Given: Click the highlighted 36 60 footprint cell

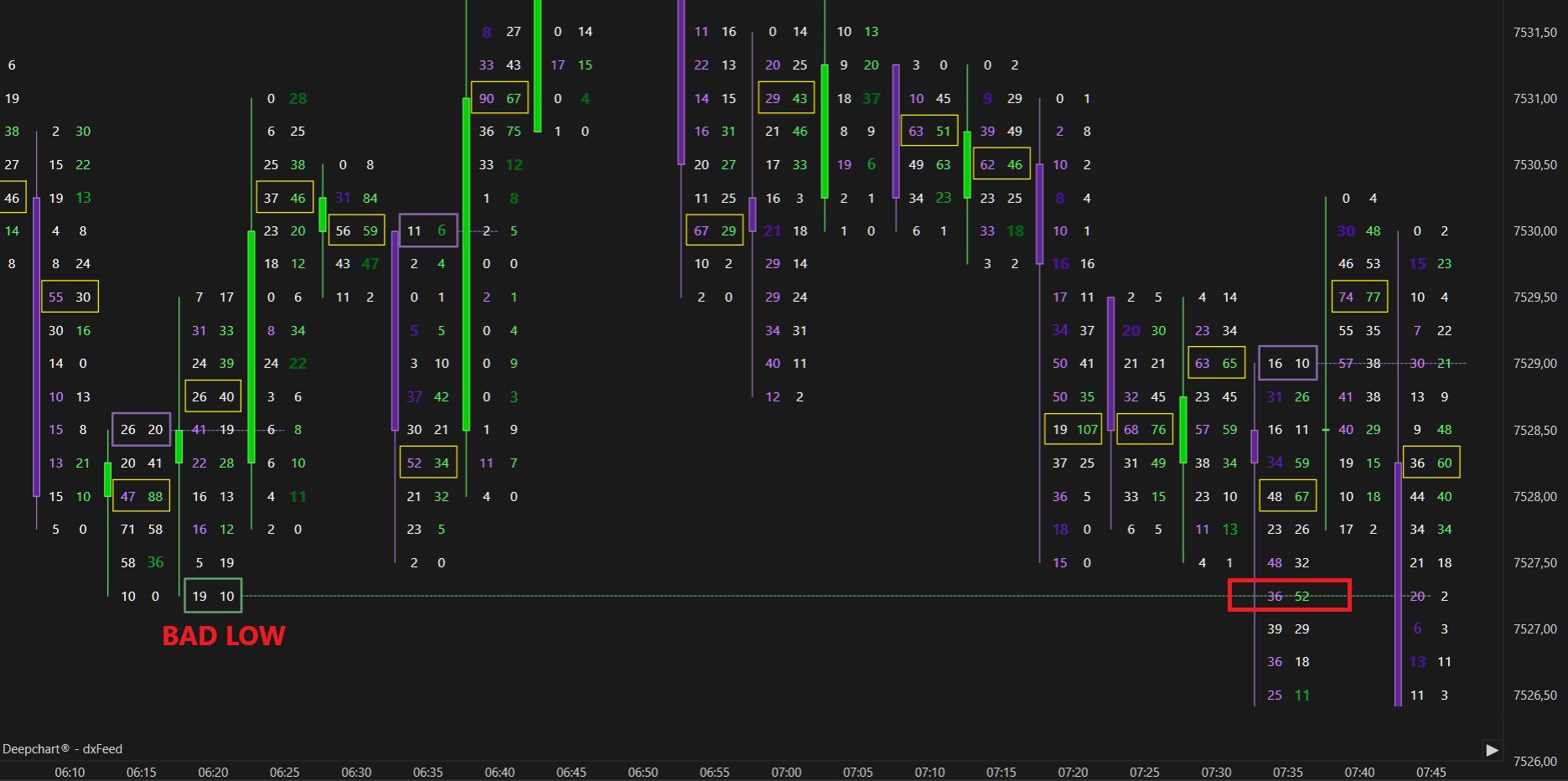Looking at the screenshot, I should click(1431, 463).
